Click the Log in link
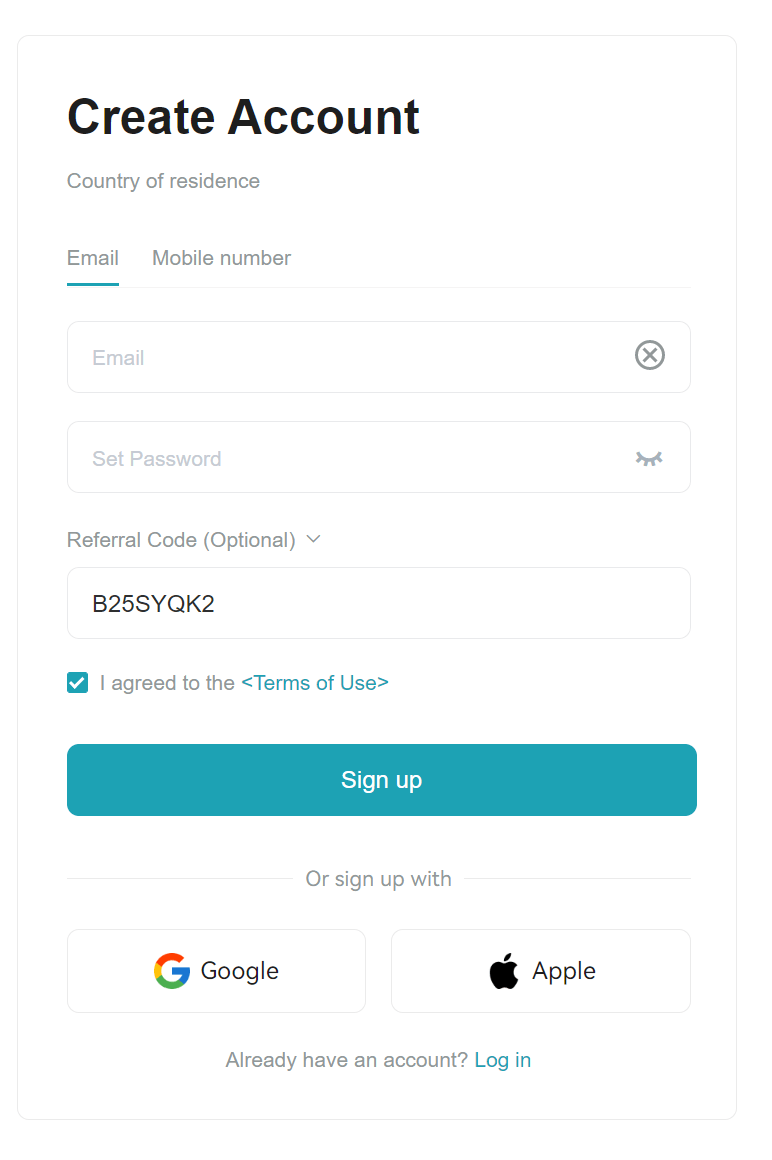772x1160 pixels. coord(503,1059)
